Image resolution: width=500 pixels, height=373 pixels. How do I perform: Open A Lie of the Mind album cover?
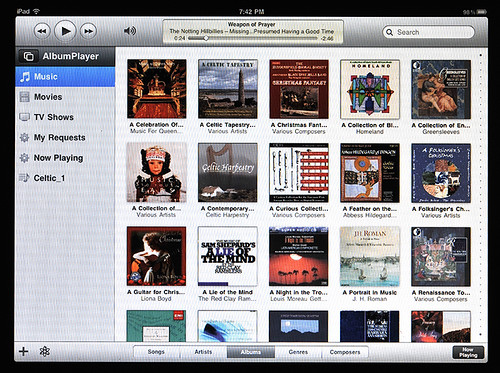pos(228,256)
